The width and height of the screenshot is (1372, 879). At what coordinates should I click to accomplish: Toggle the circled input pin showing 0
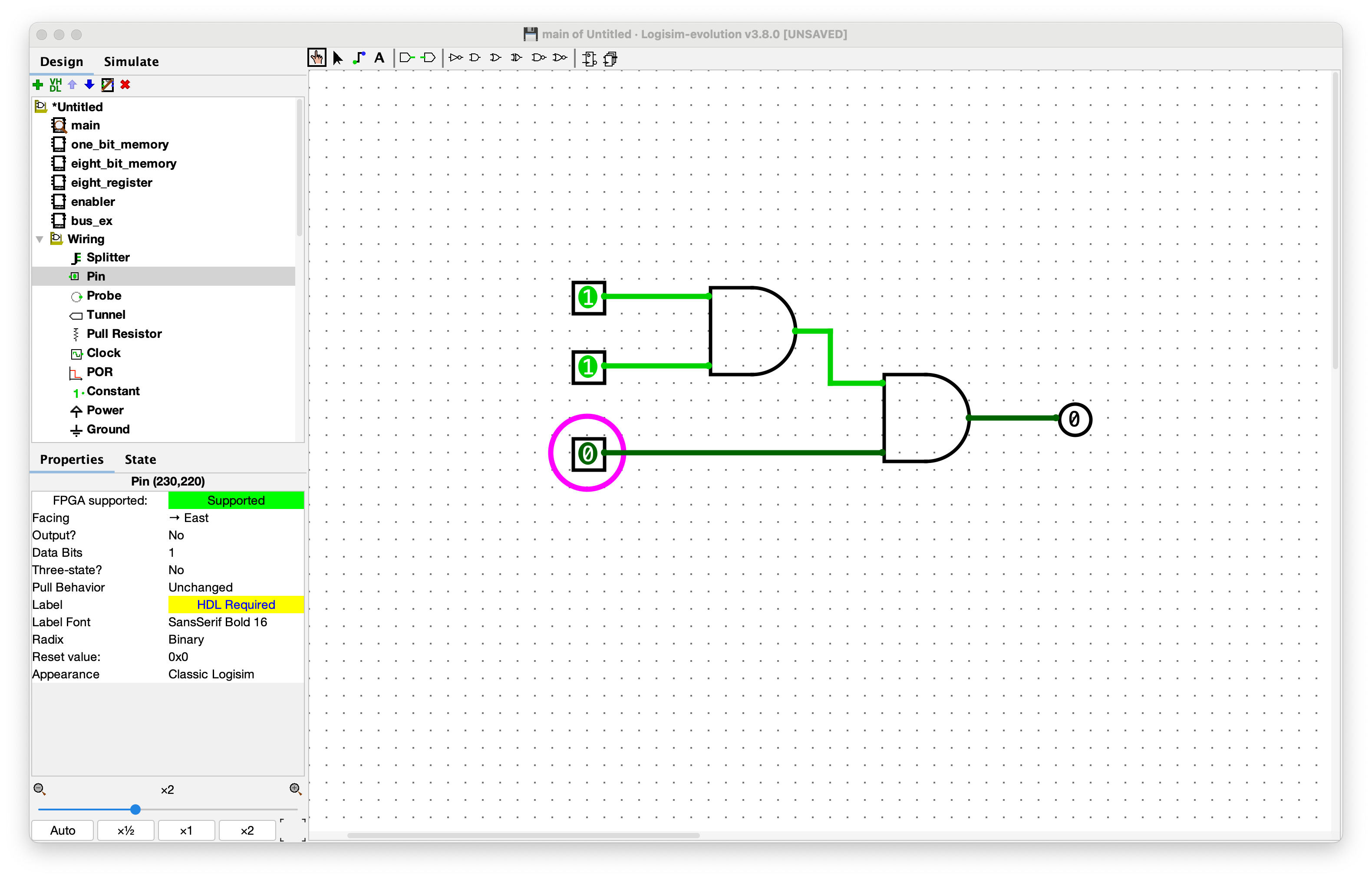tap(587, 454)
